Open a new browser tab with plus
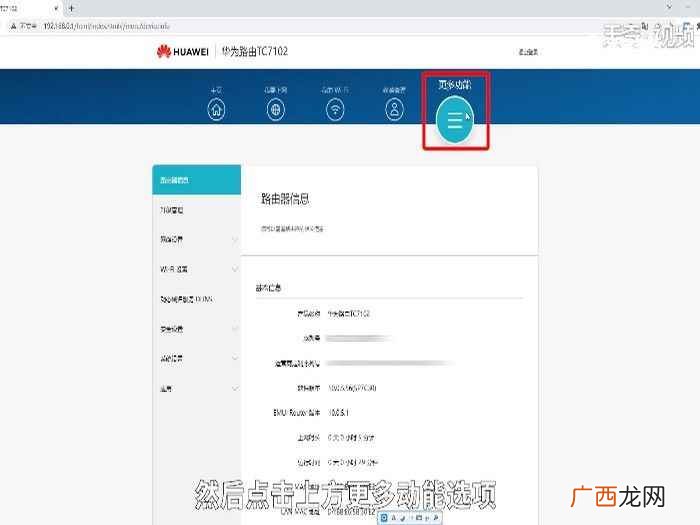 [71, 8]
